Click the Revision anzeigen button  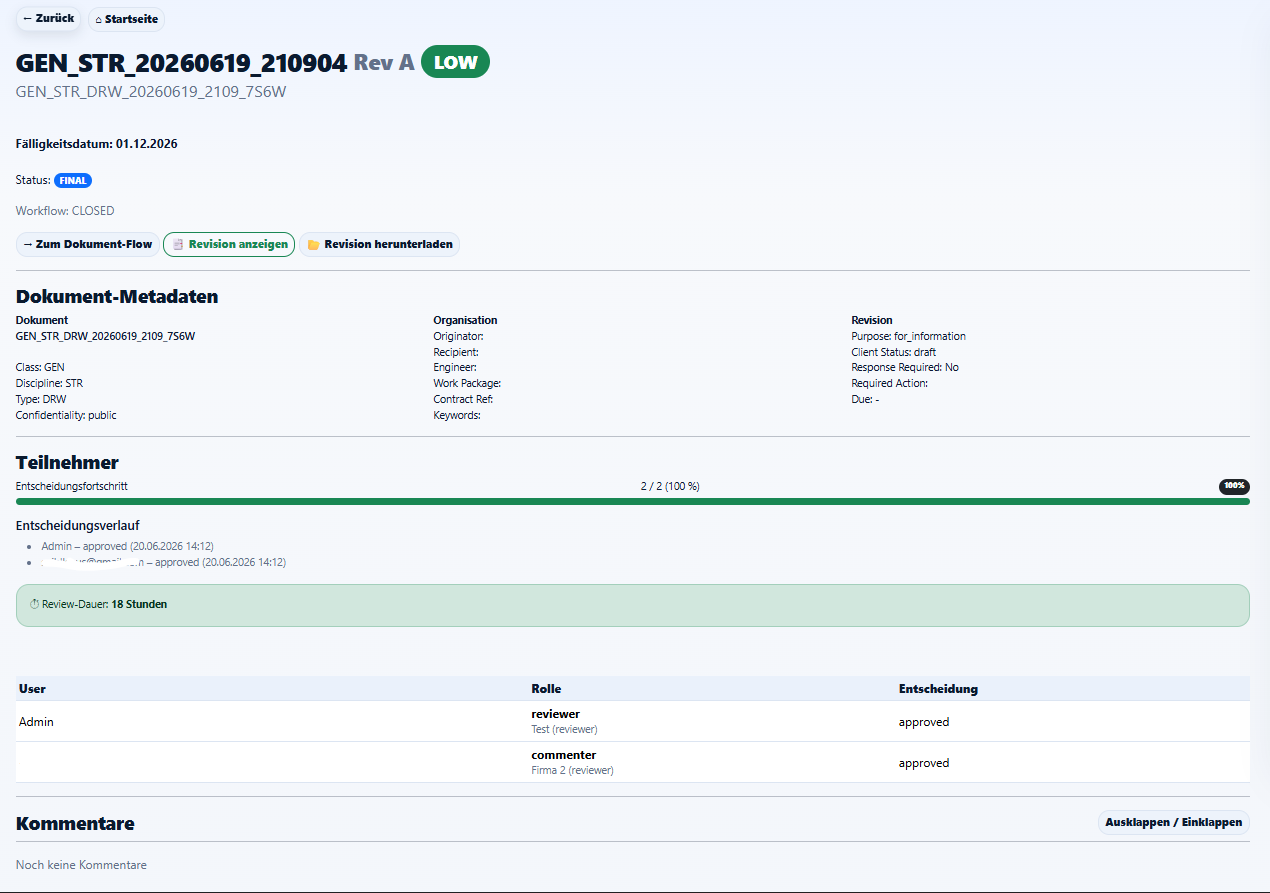229,244
